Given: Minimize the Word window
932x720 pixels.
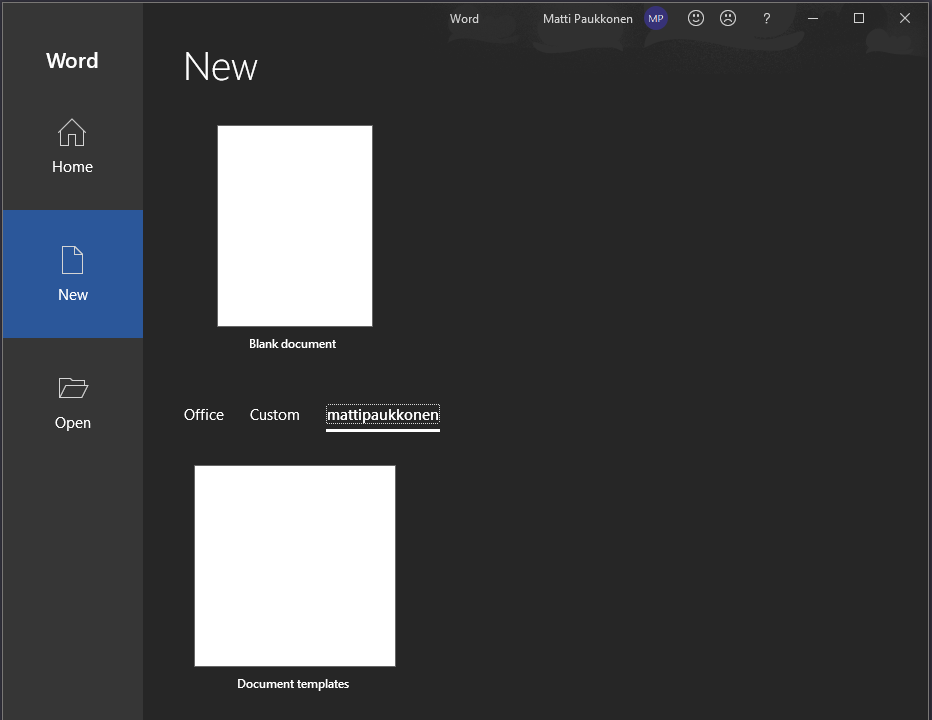Looking at the screenshot, I should point(813,18).
